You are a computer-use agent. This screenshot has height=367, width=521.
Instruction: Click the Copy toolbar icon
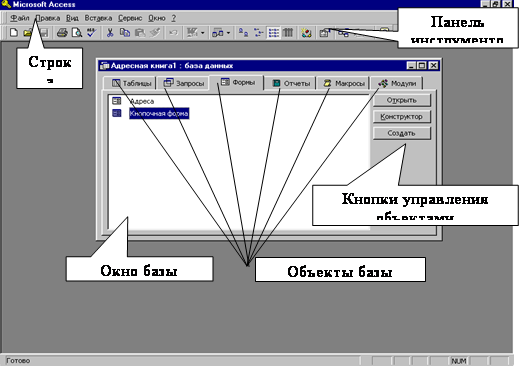[x=125, y=33]
